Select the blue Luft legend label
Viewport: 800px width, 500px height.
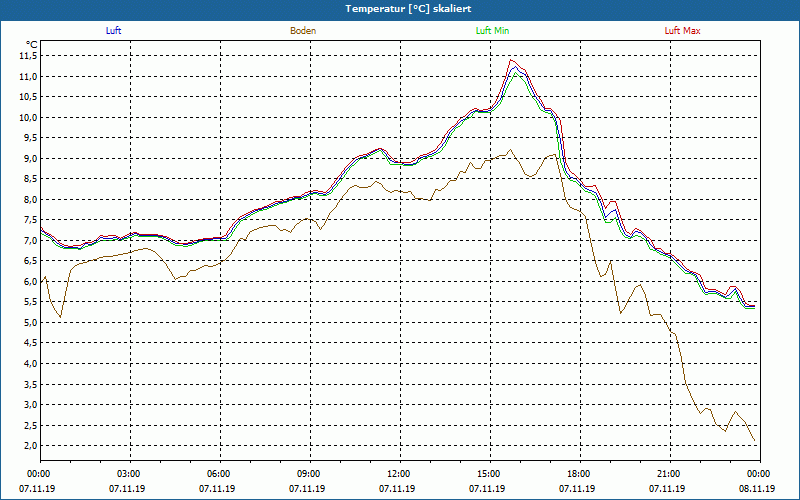[113, 31]
